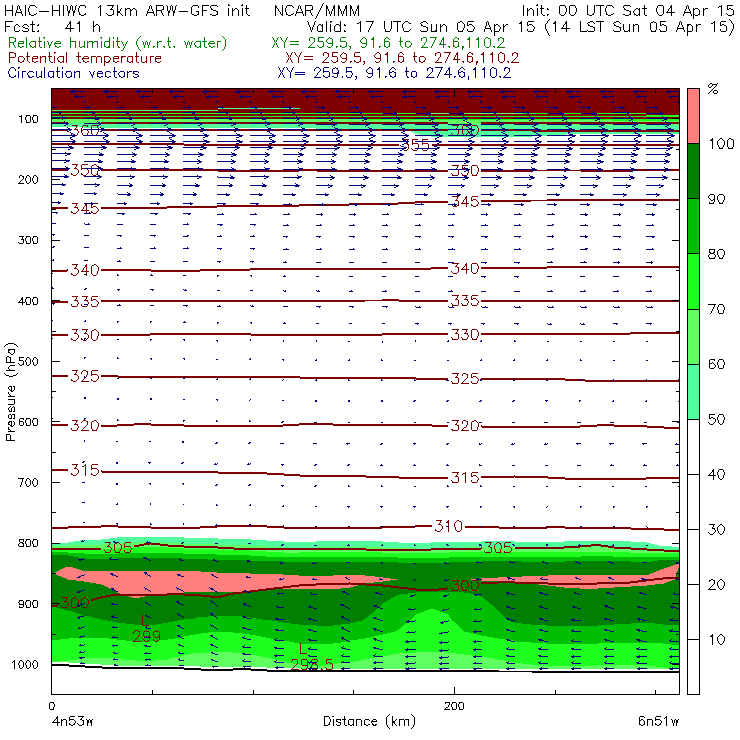The image size is (740, 740).
Task: Click the '315' contour label near left edge
Action: pos(85,470)
